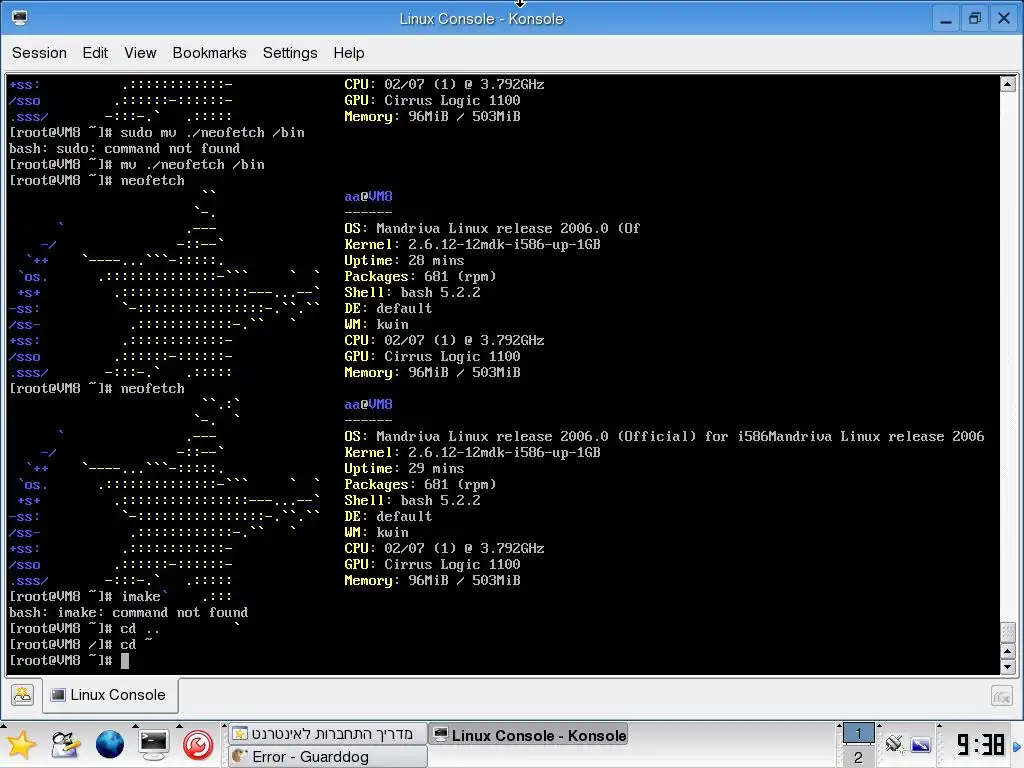Image resolution: width=1024 pixels, height=768 pixels.
Task: Switch to virtual desktop 2
Action: (x=858, y=757)
